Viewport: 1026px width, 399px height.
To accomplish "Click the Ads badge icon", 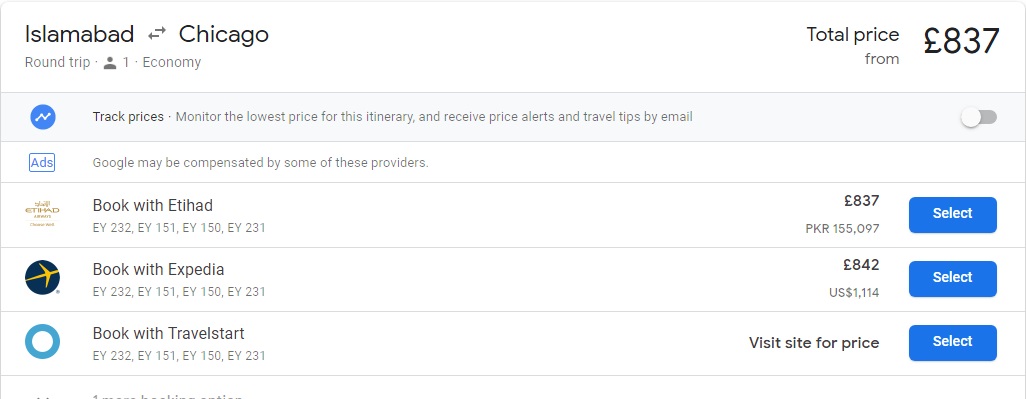I will [42, 162].
